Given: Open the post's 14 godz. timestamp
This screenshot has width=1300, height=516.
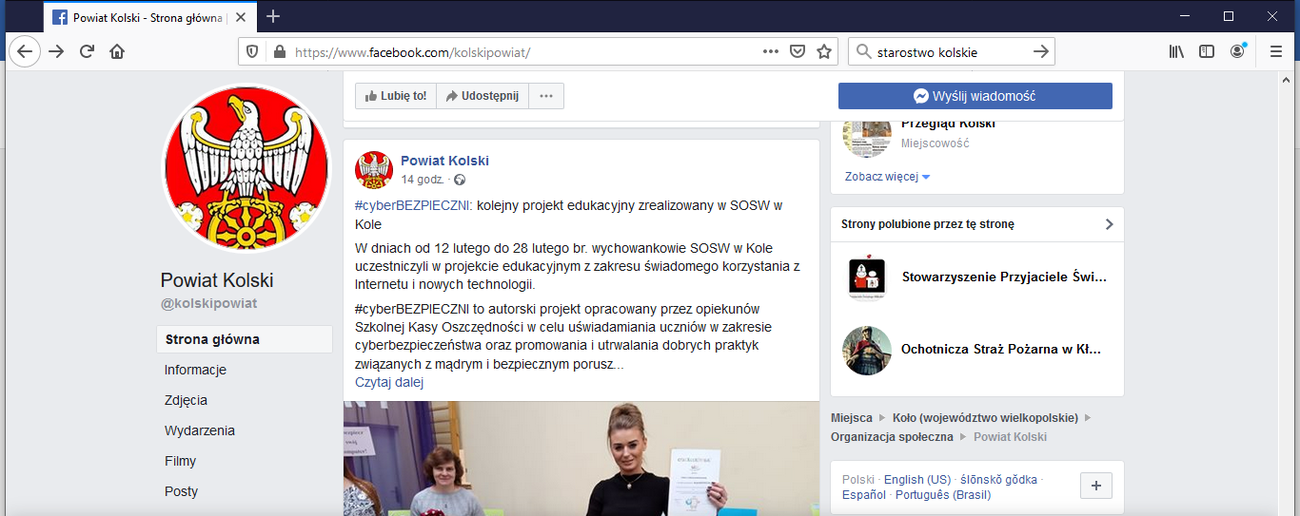Looking at the screenshot, I should [423, 180].
